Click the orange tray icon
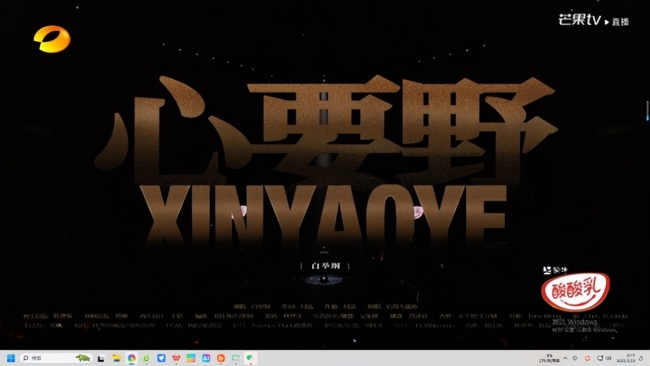Image resolution: width=650 pixels, height=366 pixels. click(x=587, y=358)
